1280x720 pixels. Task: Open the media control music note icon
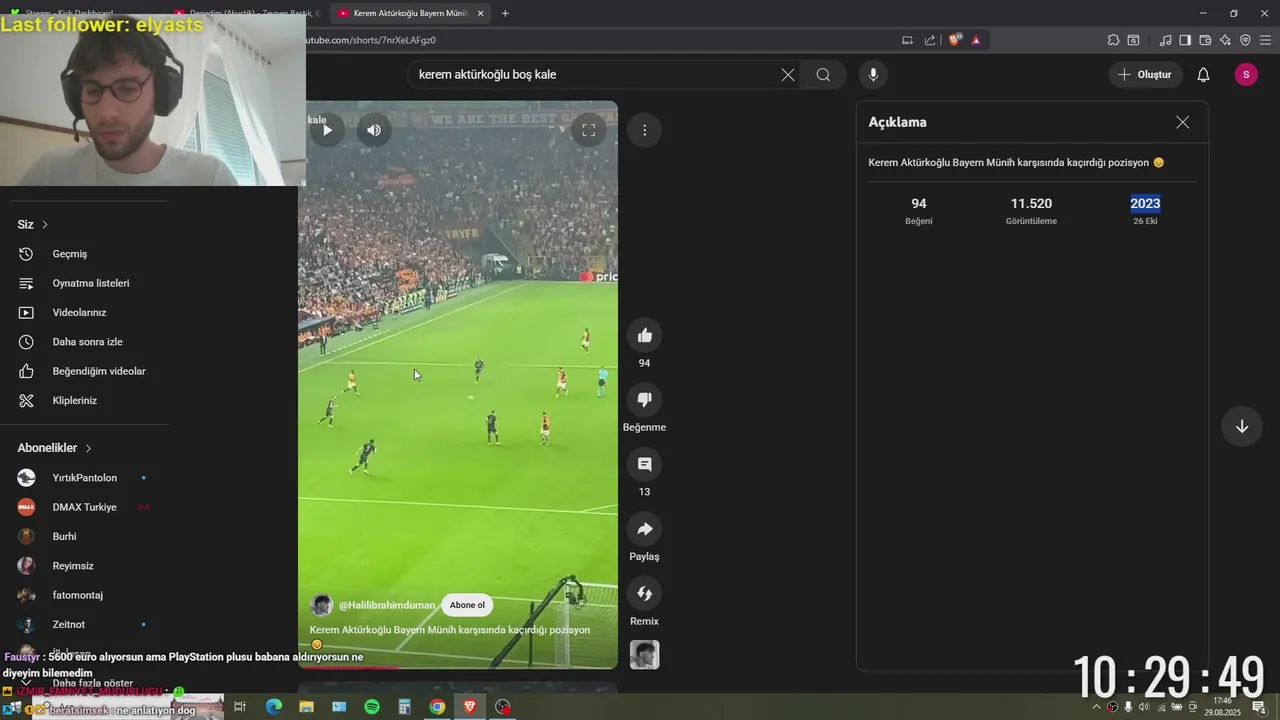[x=1165, y=40]
